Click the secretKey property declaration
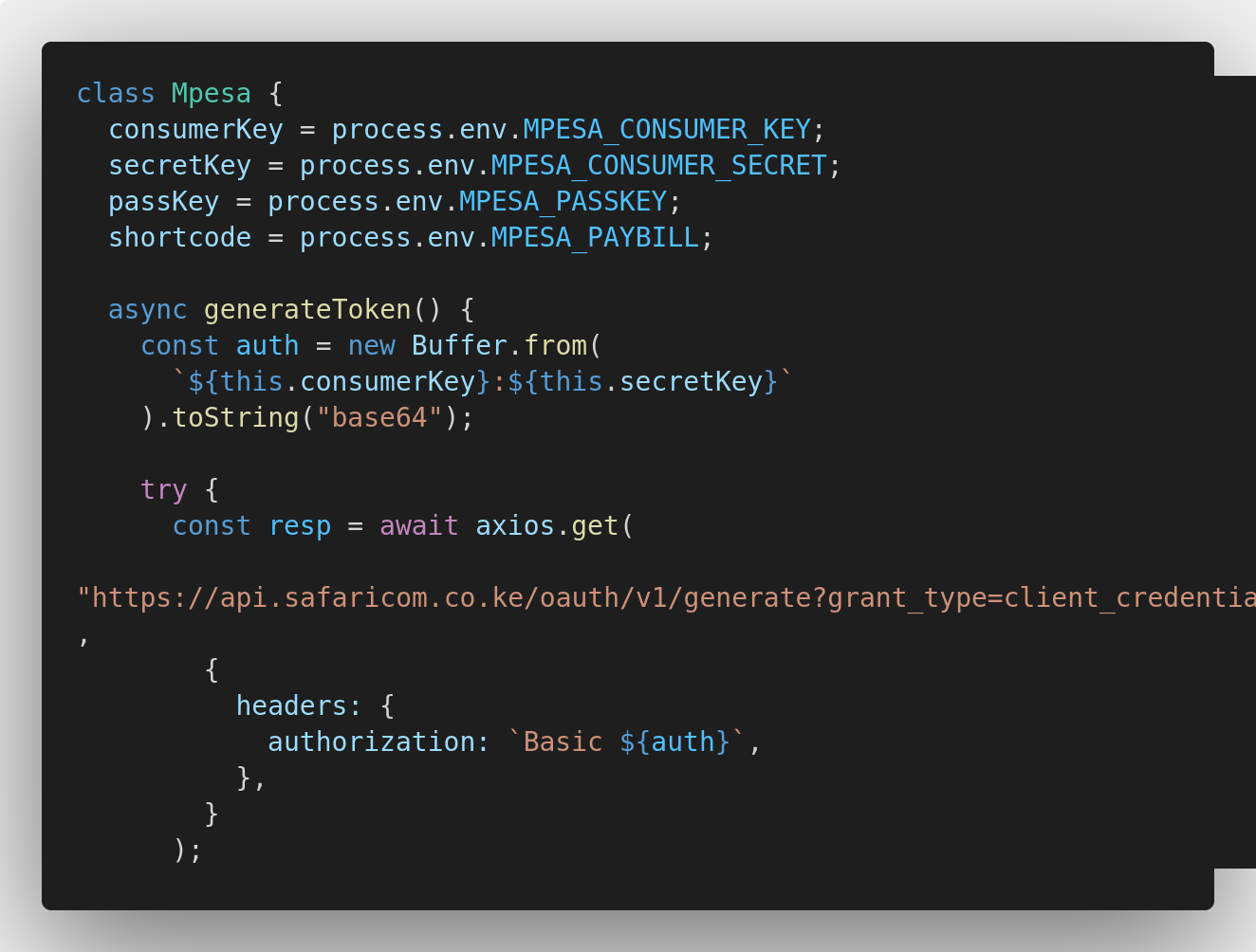The height and width of the screenshot is (952, 1256). coord(179,166)
